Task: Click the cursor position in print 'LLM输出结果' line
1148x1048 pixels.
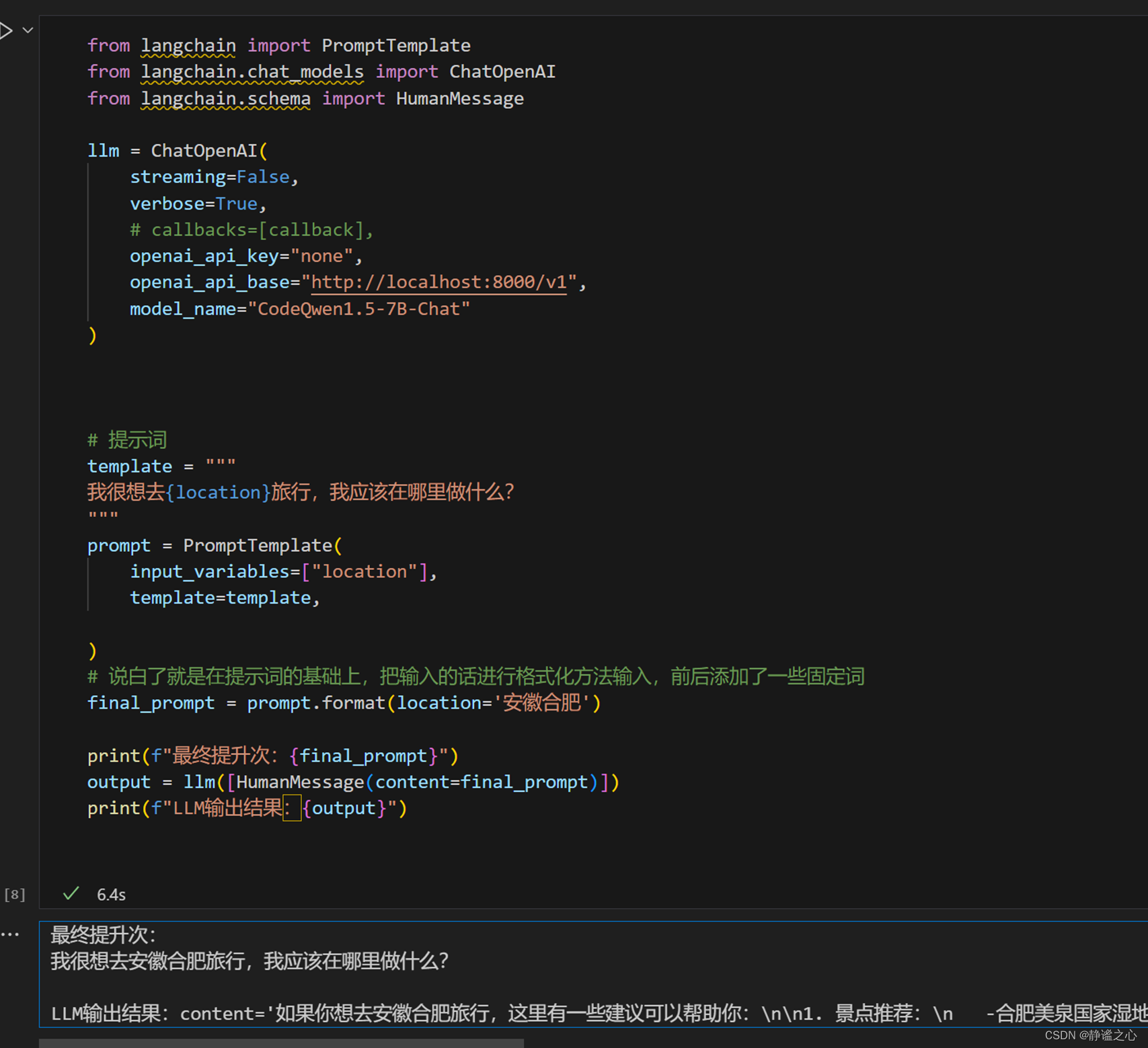Action: click(292, 808)
